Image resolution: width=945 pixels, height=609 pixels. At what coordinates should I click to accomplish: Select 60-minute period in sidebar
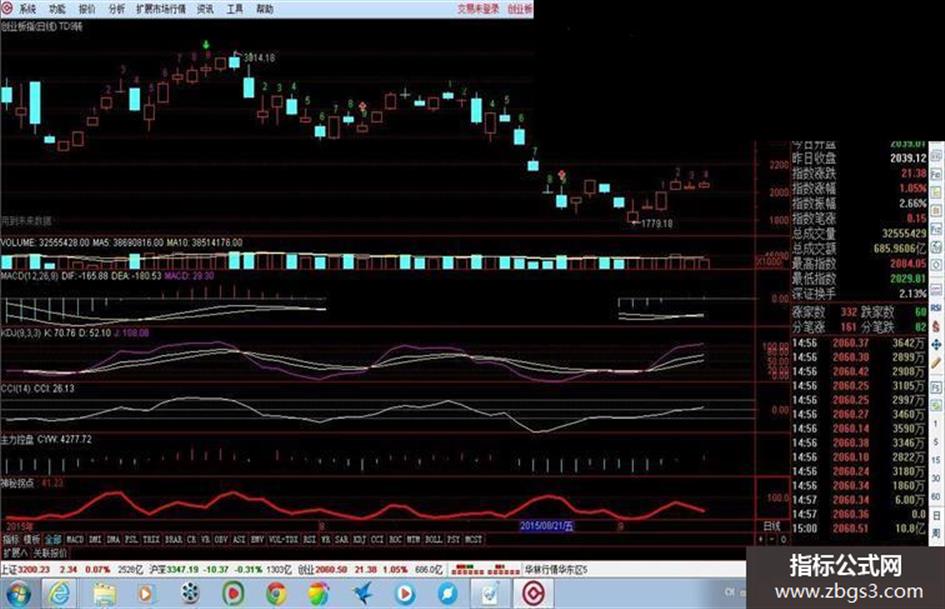[936, 496]
